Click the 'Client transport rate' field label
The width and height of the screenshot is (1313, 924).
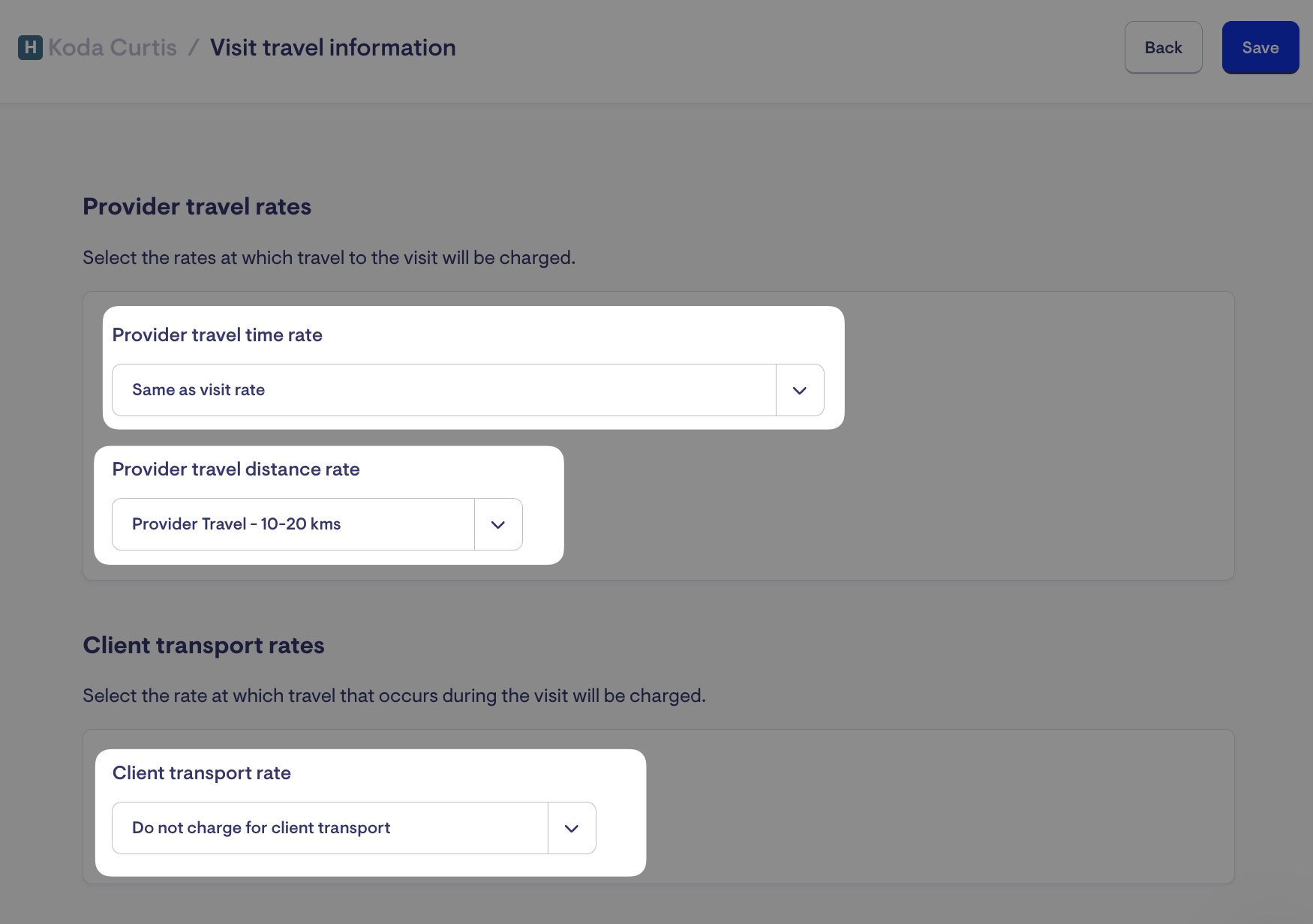[x=201, y=773]
